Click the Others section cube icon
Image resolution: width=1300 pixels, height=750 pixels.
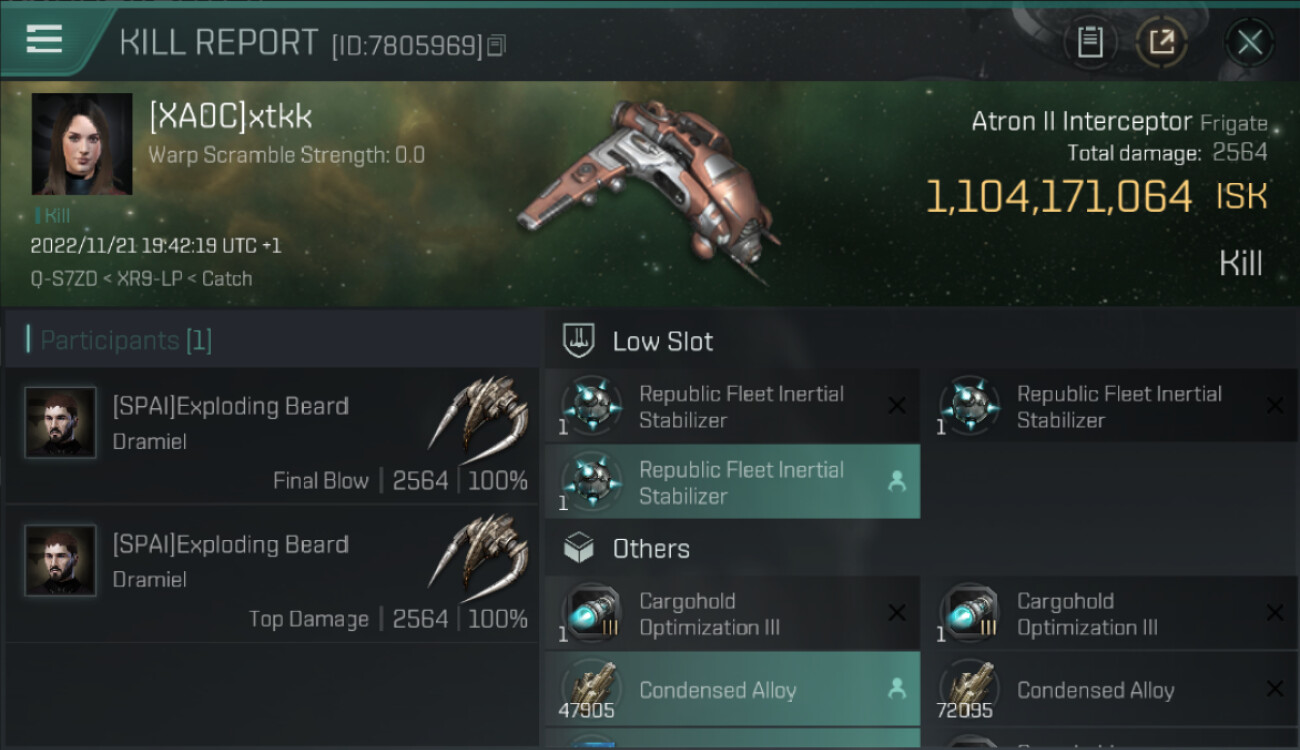point(579,548)
